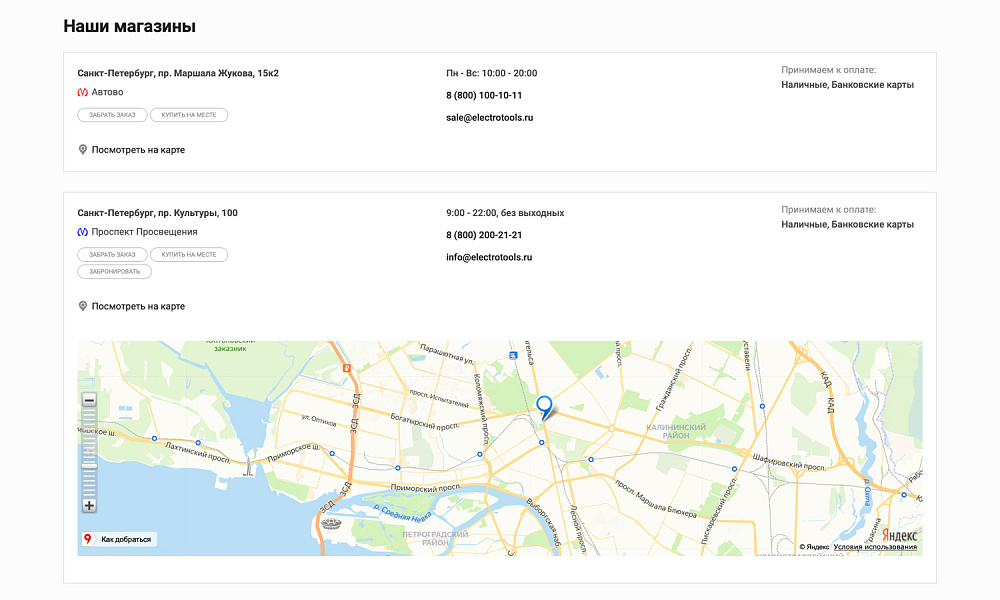Click the blue store location pin on map
Screen dimensions: 1000x600
point(544,405)
